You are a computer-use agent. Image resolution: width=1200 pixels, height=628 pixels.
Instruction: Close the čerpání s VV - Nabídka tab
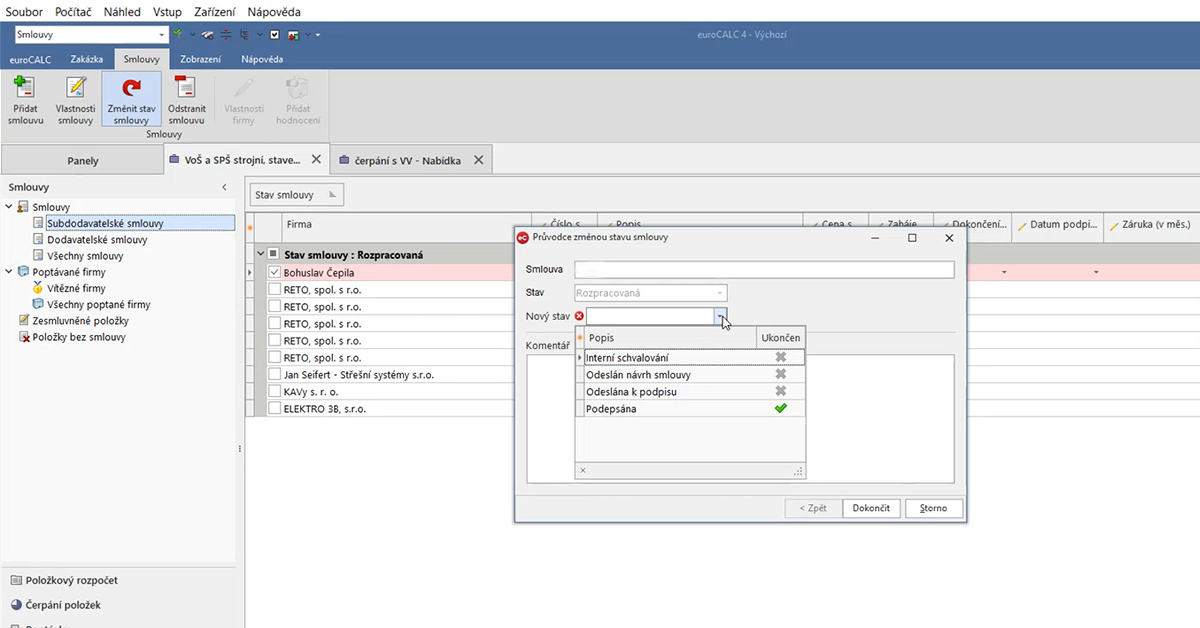[478, 159]
